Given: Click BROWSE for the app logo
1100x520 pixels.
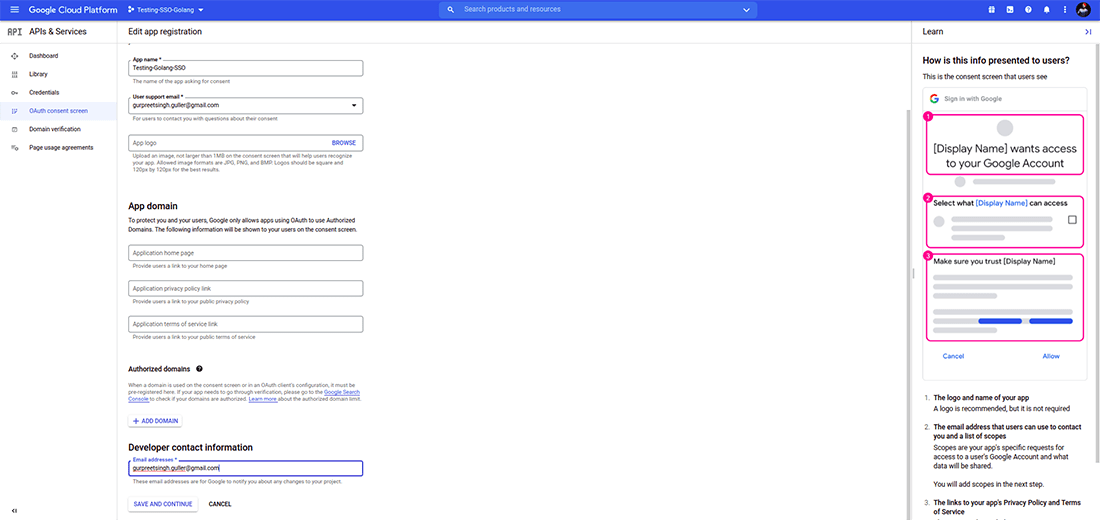Looking at the screenshot, I should coord(344,142).
